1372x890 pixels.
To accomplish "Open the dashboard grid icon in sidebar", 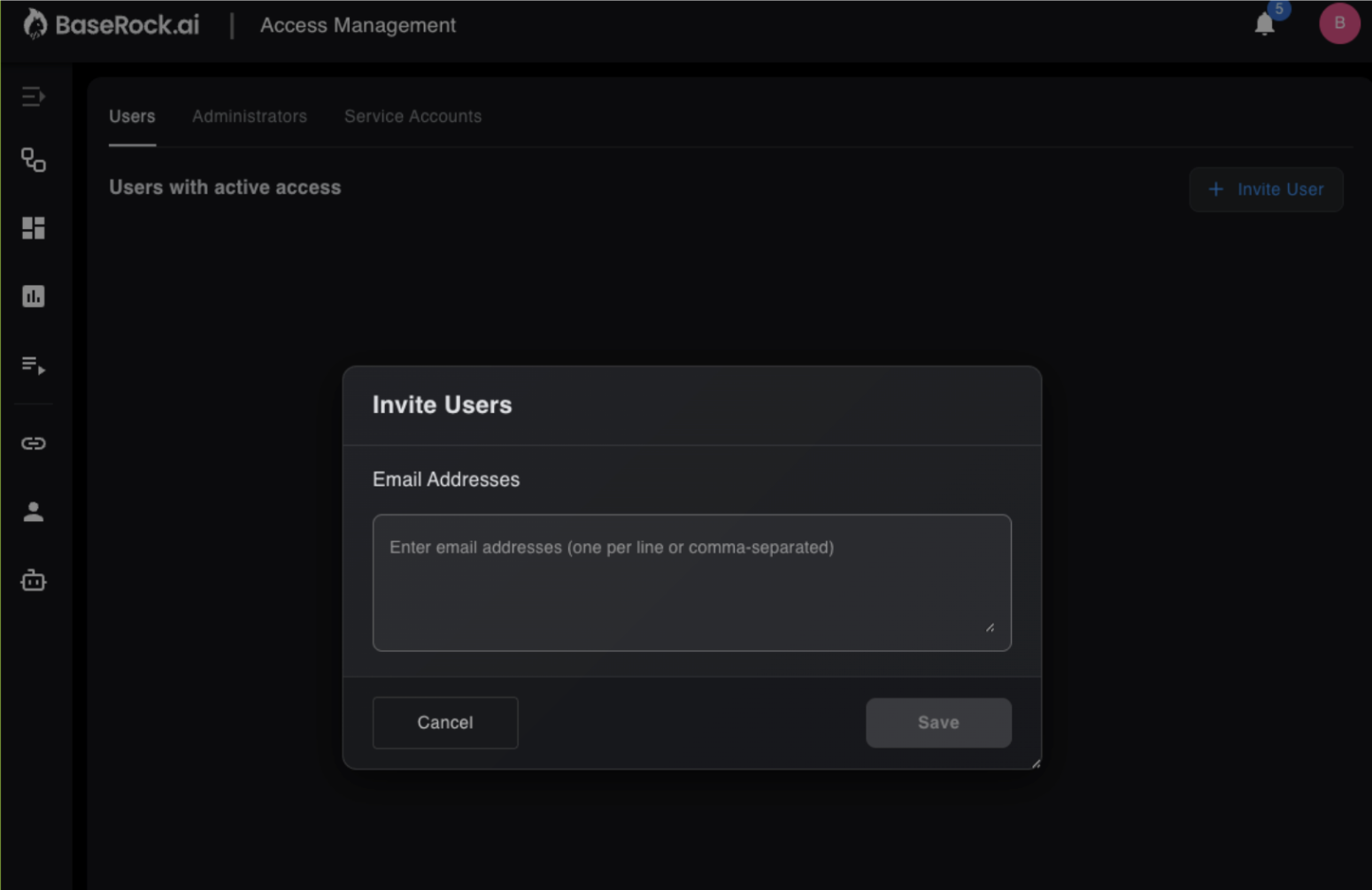I will 33,228.
